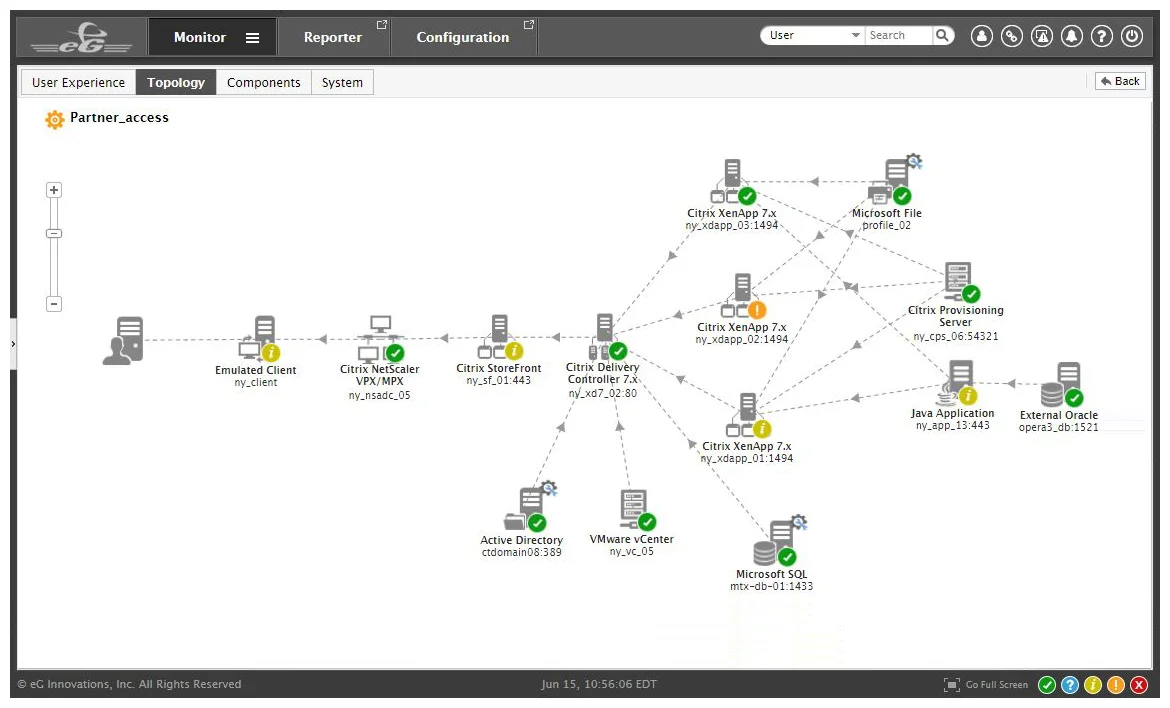Click the ny_sf_01:443 label
Image resolution: width=1170 pixels, height=708 pixels.
(x=498, y=380)
